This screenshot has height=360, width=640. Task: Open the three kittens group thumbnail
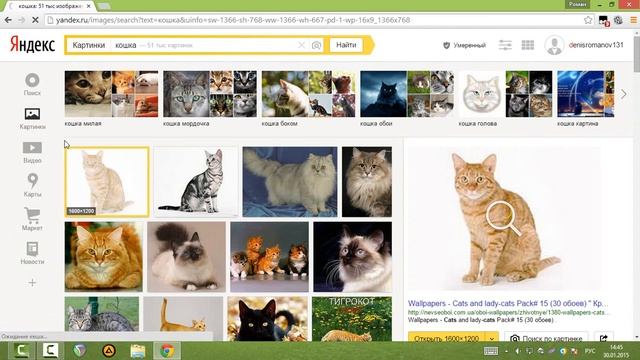(x=269, y=257)
